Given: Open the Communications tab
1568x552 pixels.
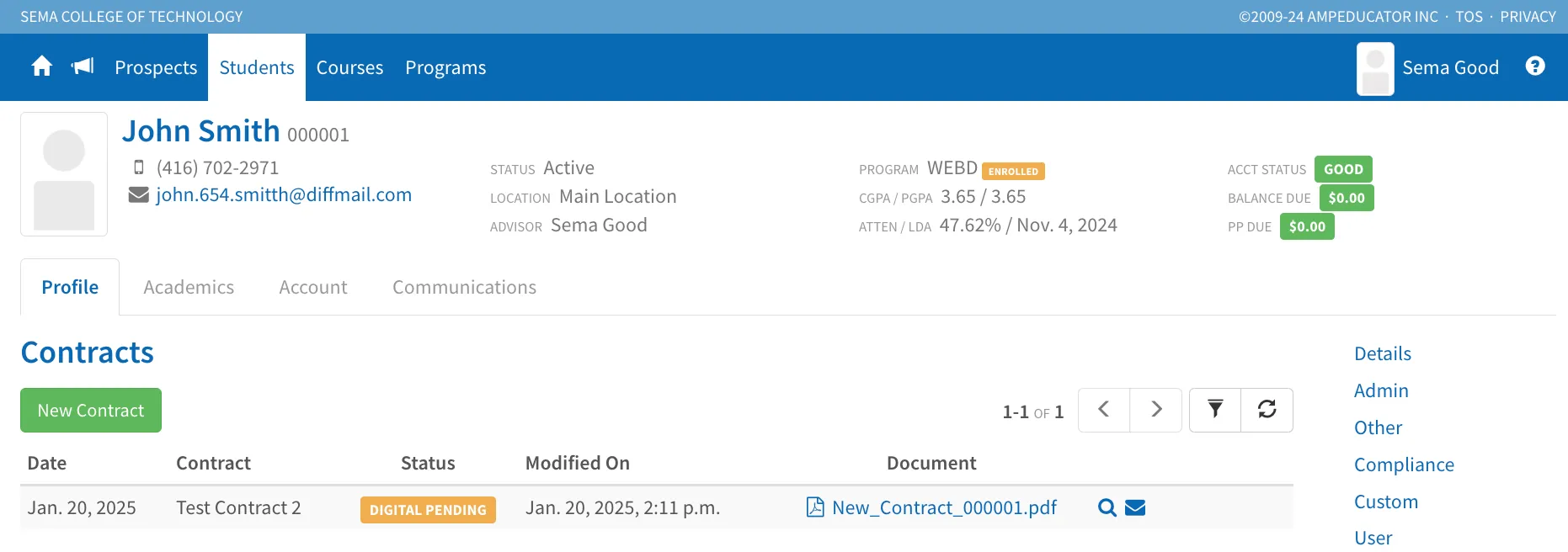Looking at the screenshot, I should [464, 287].
